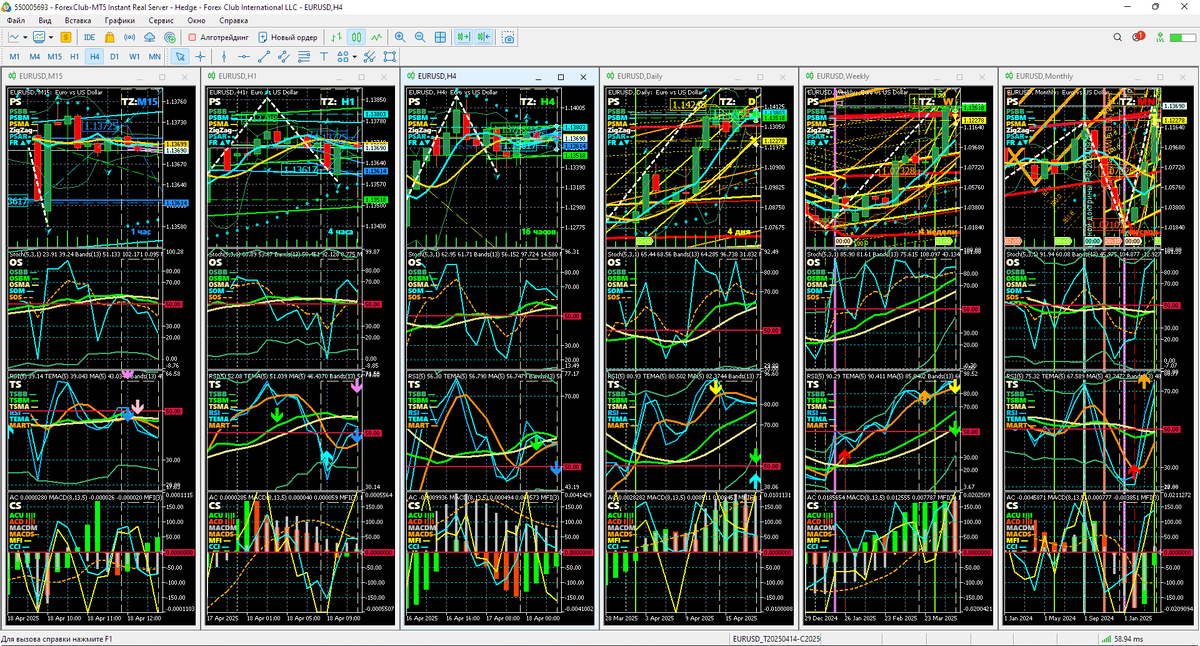Select the MN timeframe
Screen dimensions: 1200x646
pyautogui.click(x=155, y=57)
